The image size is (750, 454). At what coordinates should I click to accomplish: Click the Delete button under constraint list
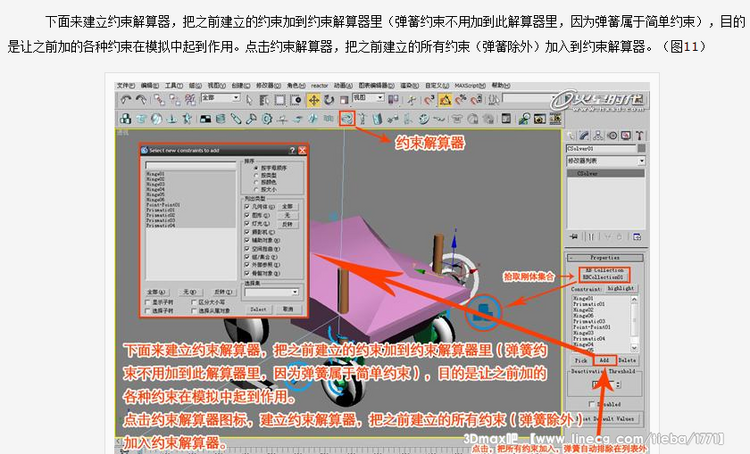627,360
